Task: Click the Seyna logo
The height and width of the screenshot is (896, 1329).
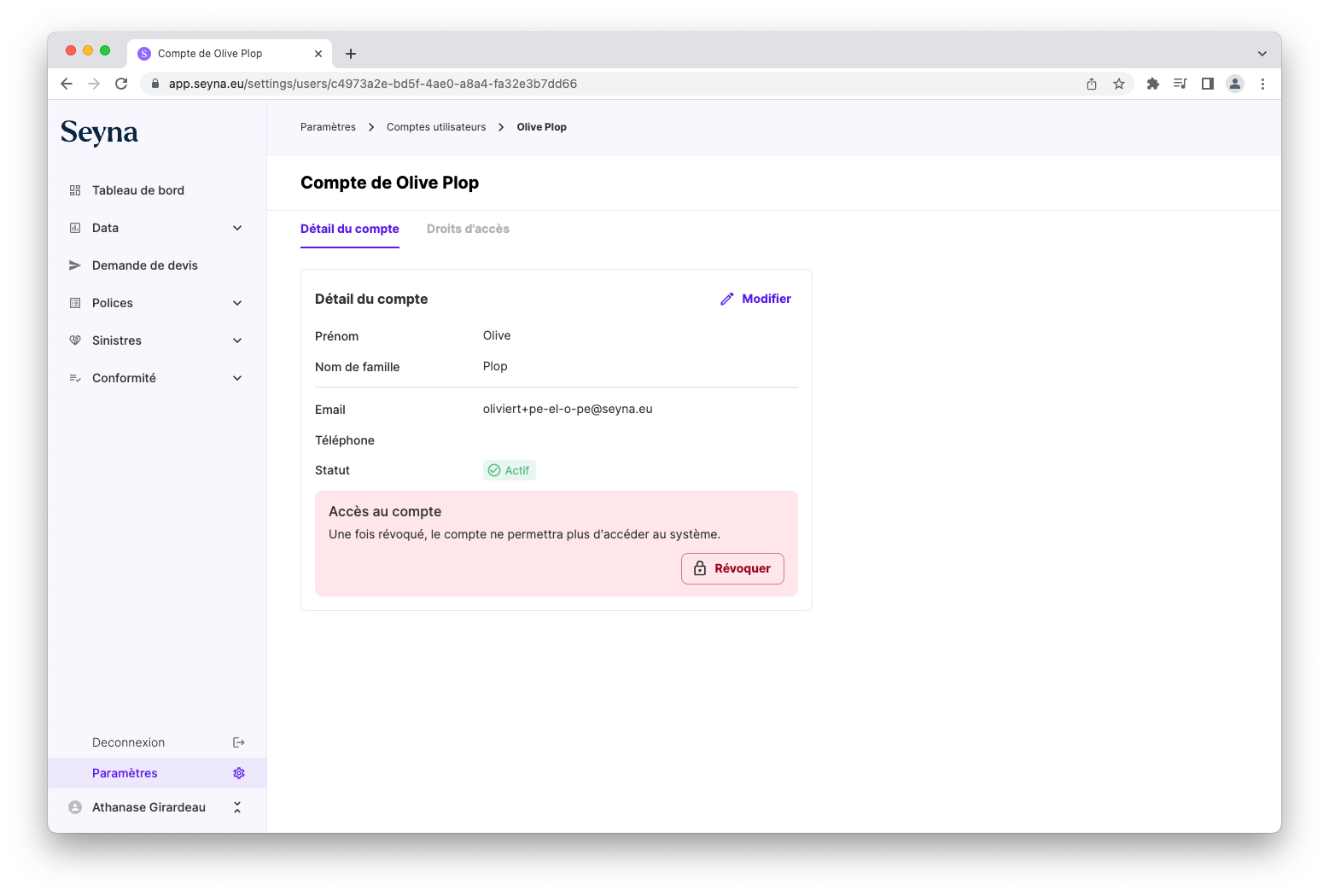Action: [x=99, y=132]
